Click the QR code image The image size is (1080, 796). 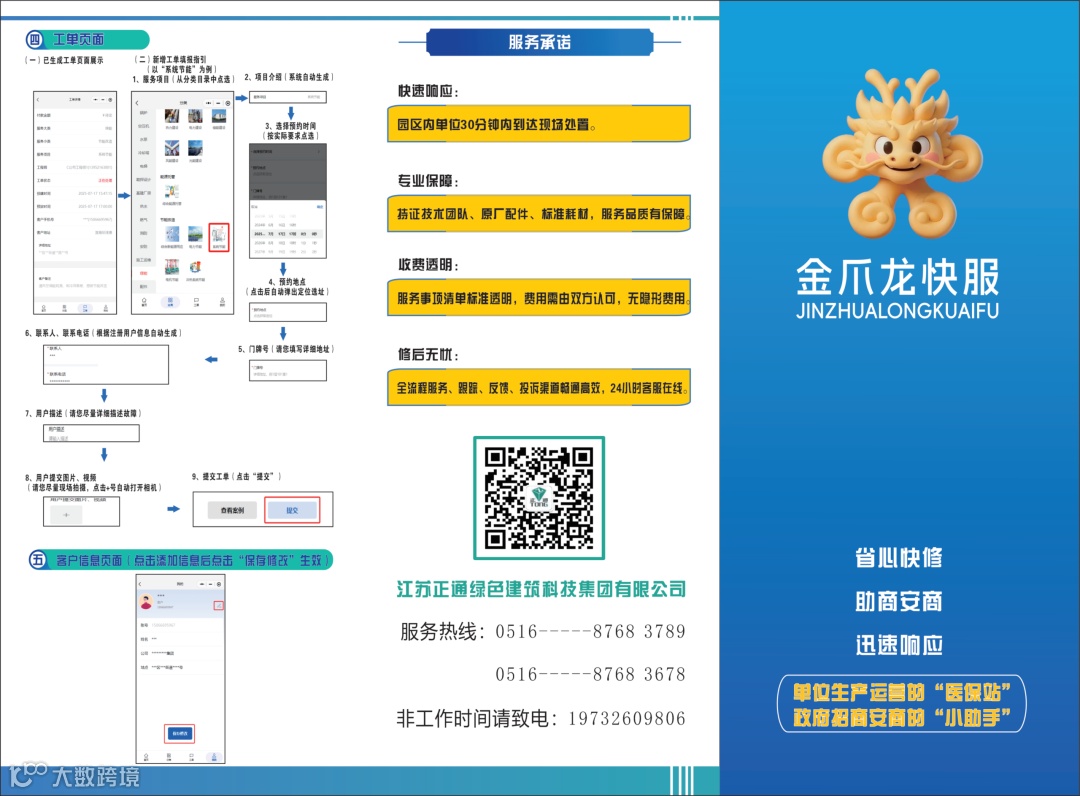(x=539, y=498)
